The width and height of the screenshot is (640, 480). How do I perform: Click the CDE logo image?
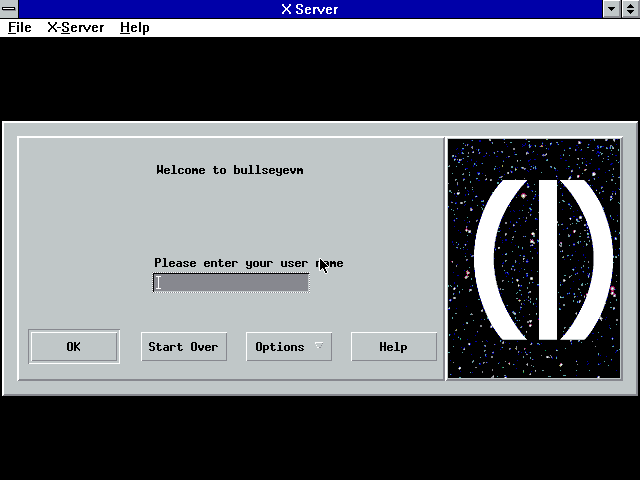[534, 259]
